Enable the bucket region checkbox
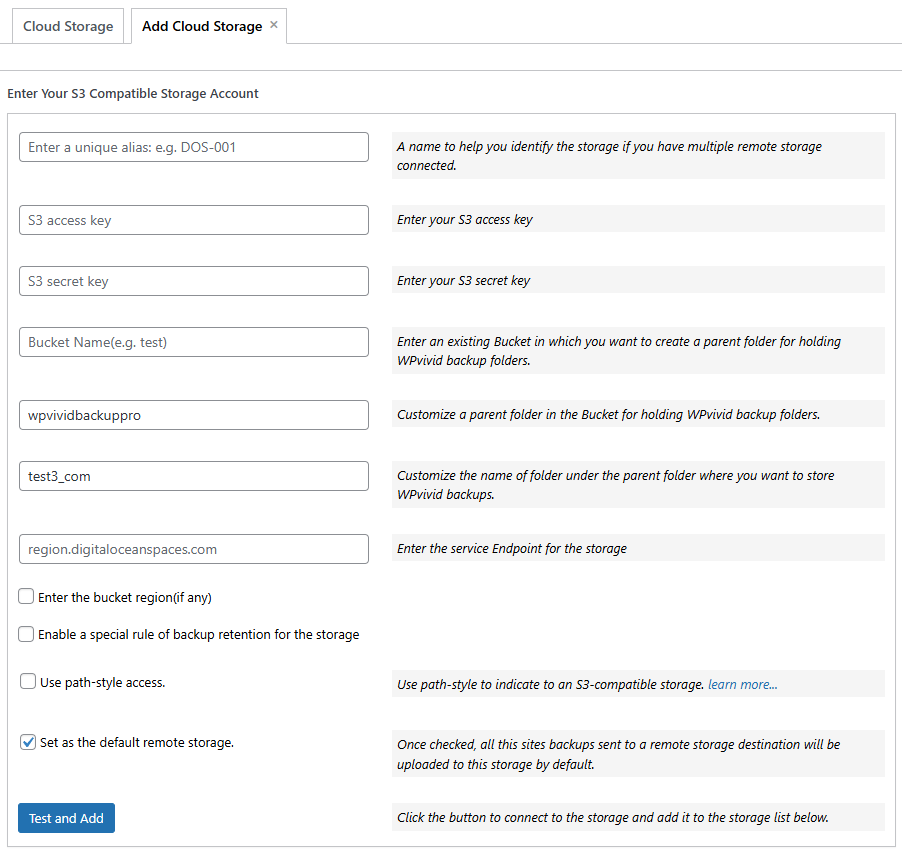This screenshot has width=902, height=852. pyautogui.click(x=26, y=597)
